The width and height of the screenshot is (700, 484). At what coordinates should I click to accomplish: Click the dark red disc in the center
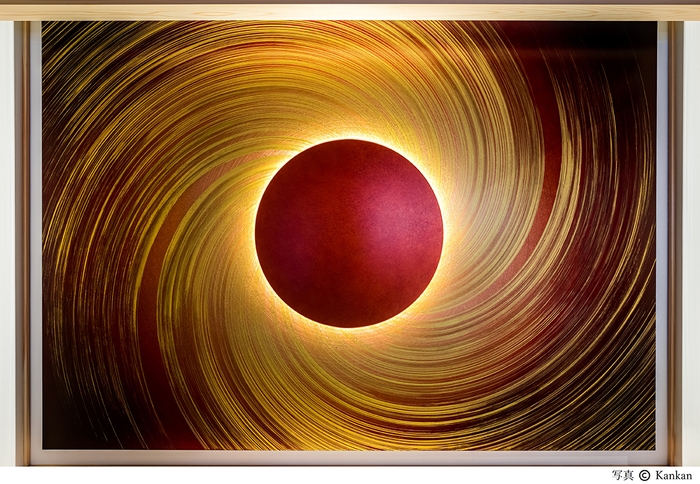[x=348, y=233]
